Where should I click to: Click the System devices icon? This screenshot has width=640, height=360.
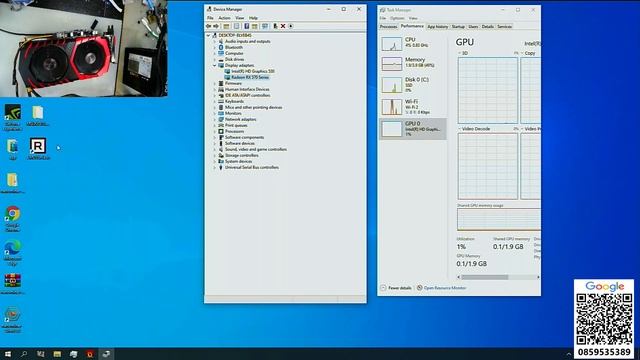tap(221, 161)
